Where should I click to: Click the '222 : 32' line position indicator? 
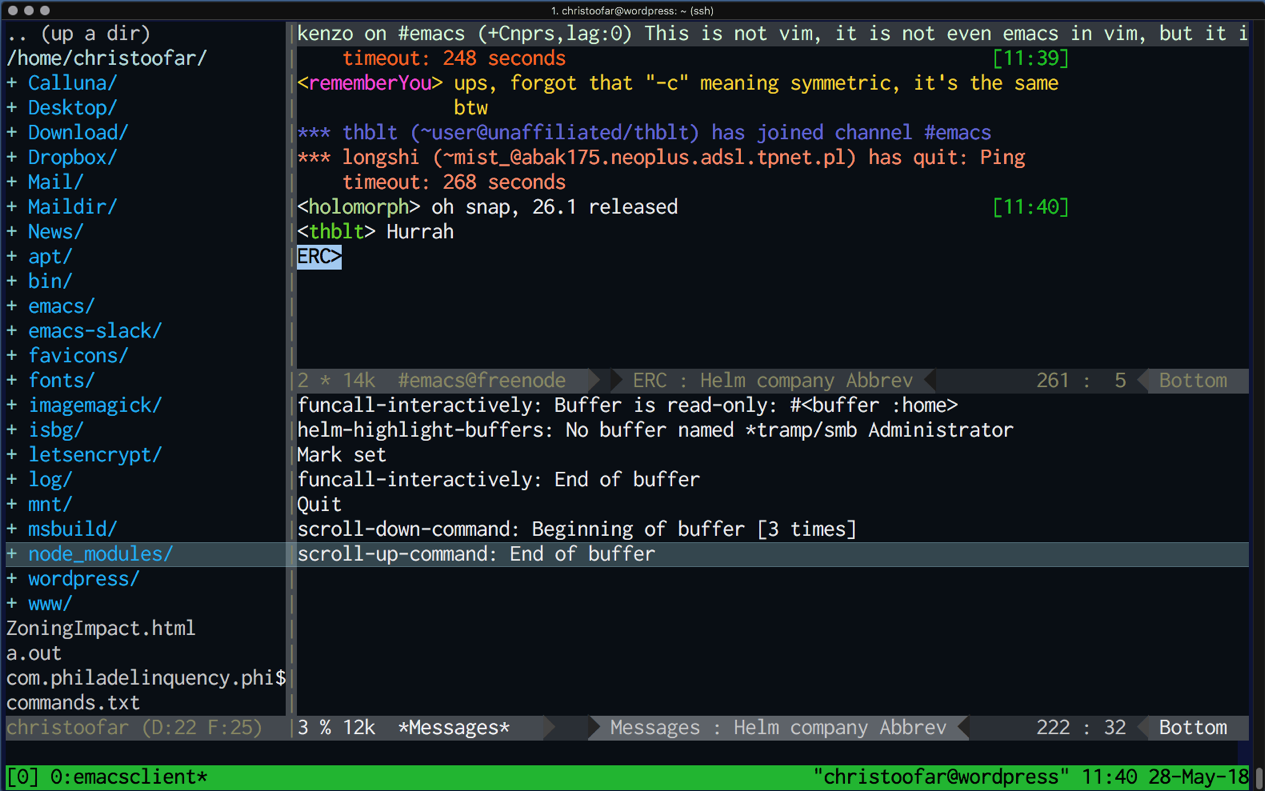[x=1081, y=728]
